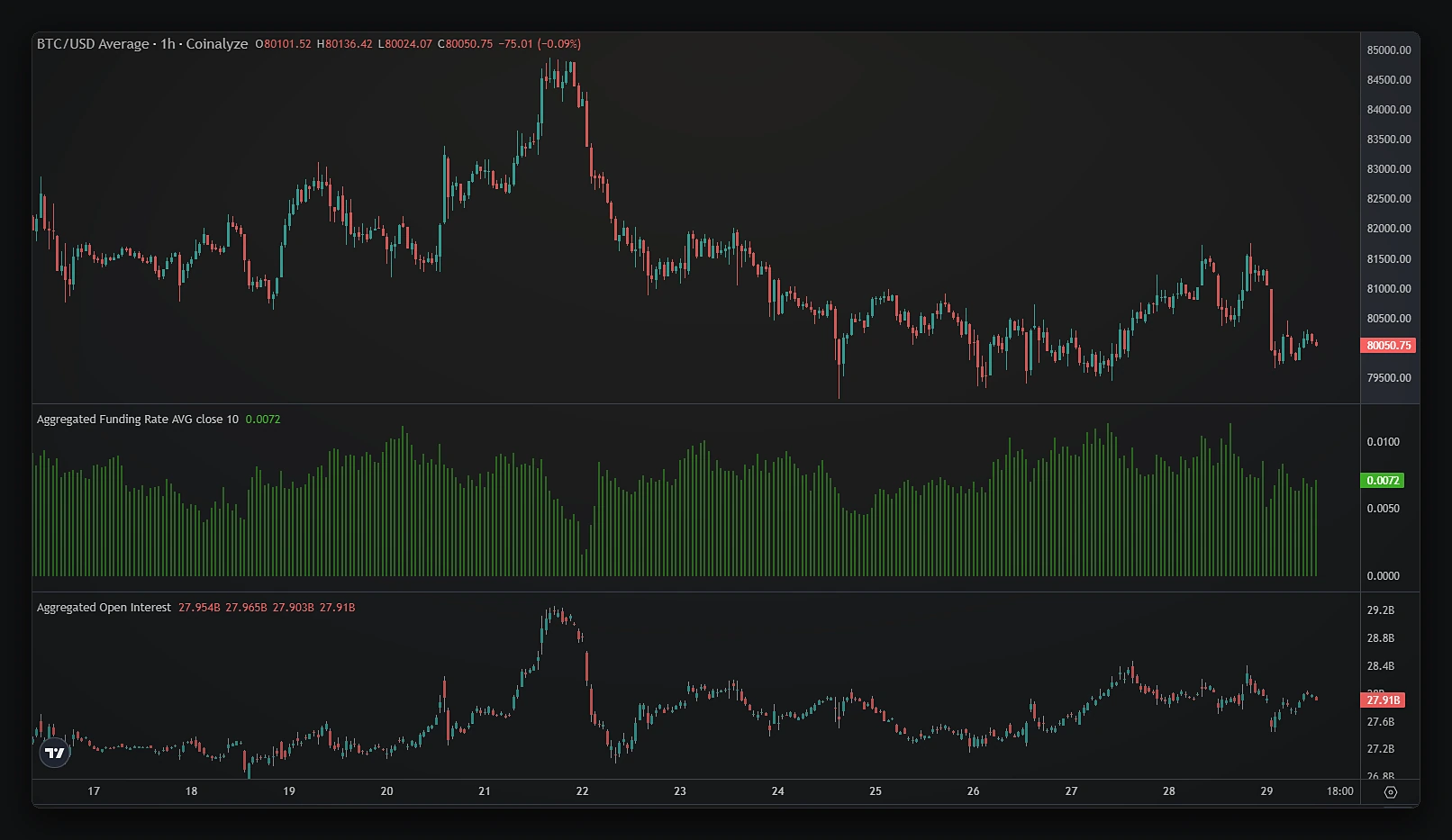1452x840 pixels.
Task: Select the C80050.75 close value
Action: click(466, 44)
